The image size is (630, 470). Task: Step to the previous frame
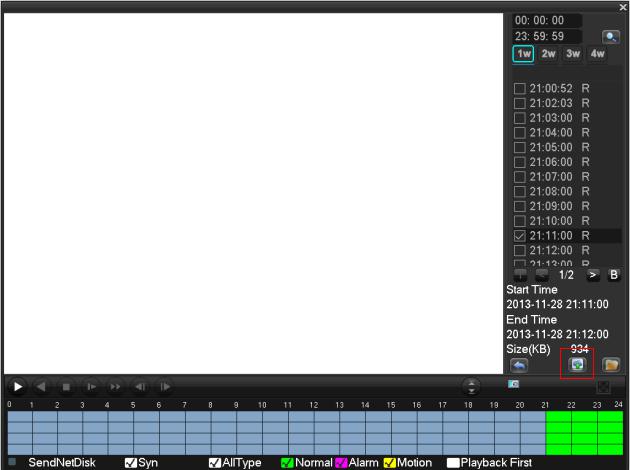[140, 387]
